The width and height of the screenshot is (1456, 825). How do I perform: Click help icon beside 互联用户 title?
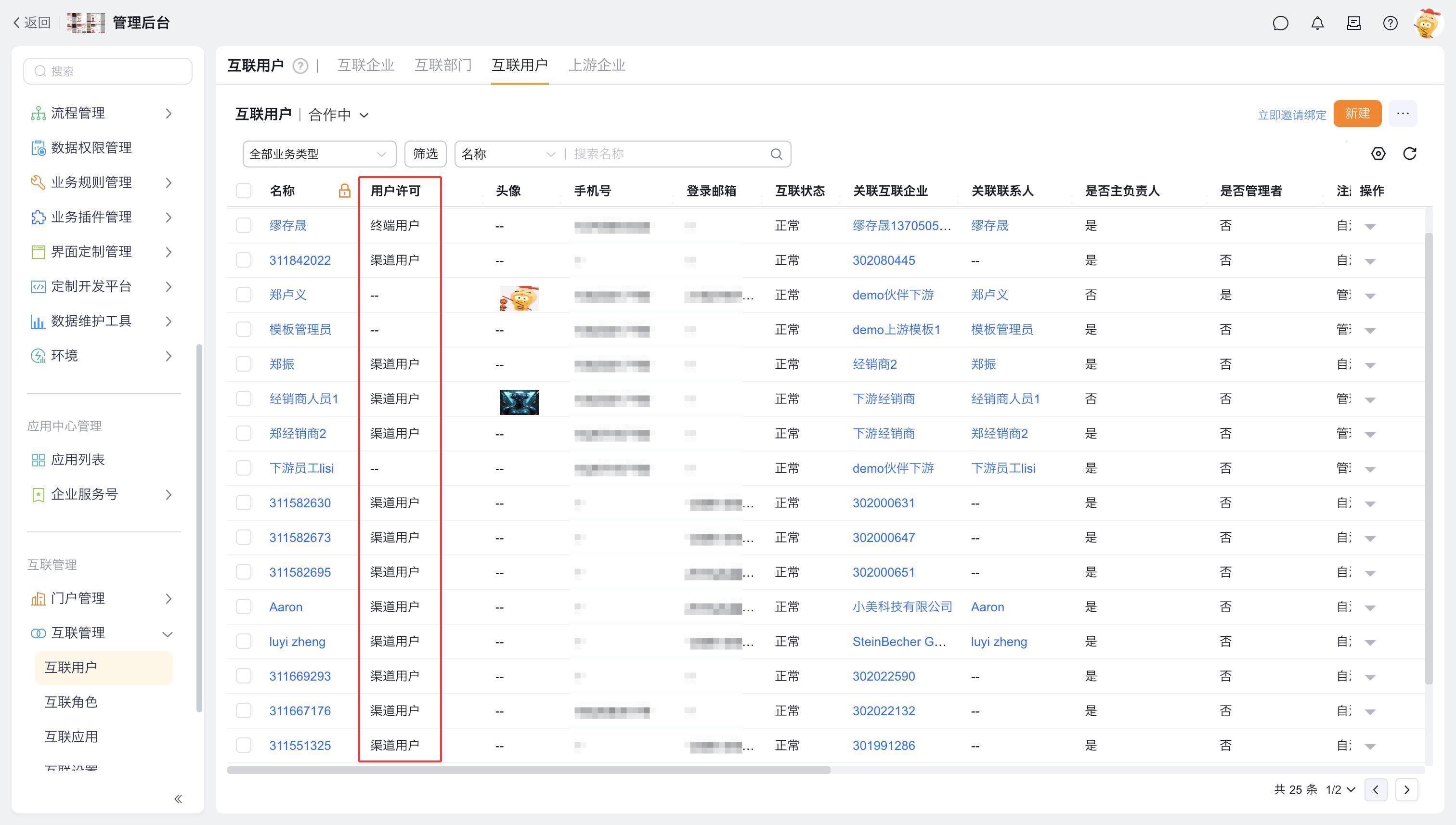300,66
